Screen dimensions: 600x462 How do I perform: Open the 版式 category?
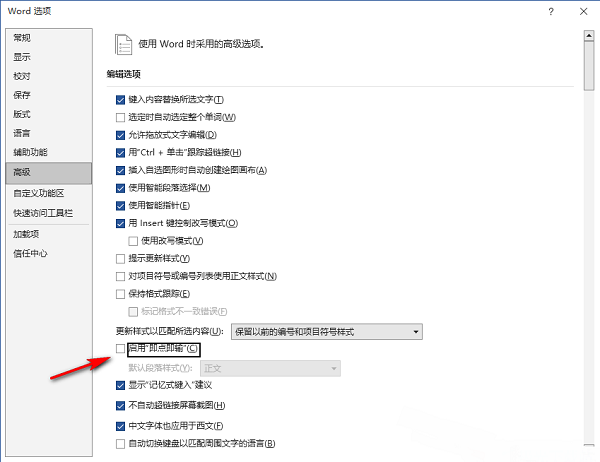pyautogui.click(x=49, y=114)
